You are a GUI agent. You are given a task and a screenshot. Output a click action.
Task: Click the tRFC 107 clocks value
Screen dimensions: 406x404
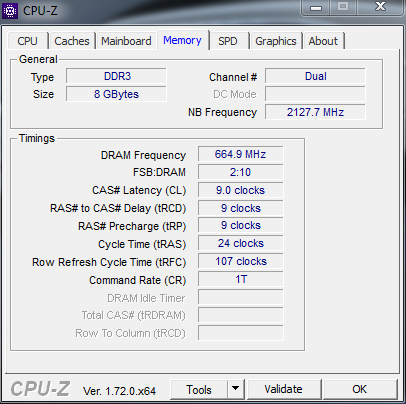241,261
